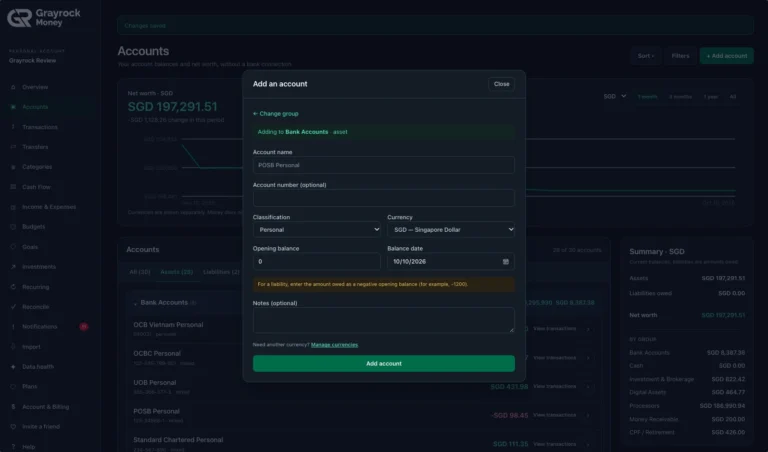Switch to the Liabilities (2) tab
The image size is (768, 452).
(x=221, y=272)
